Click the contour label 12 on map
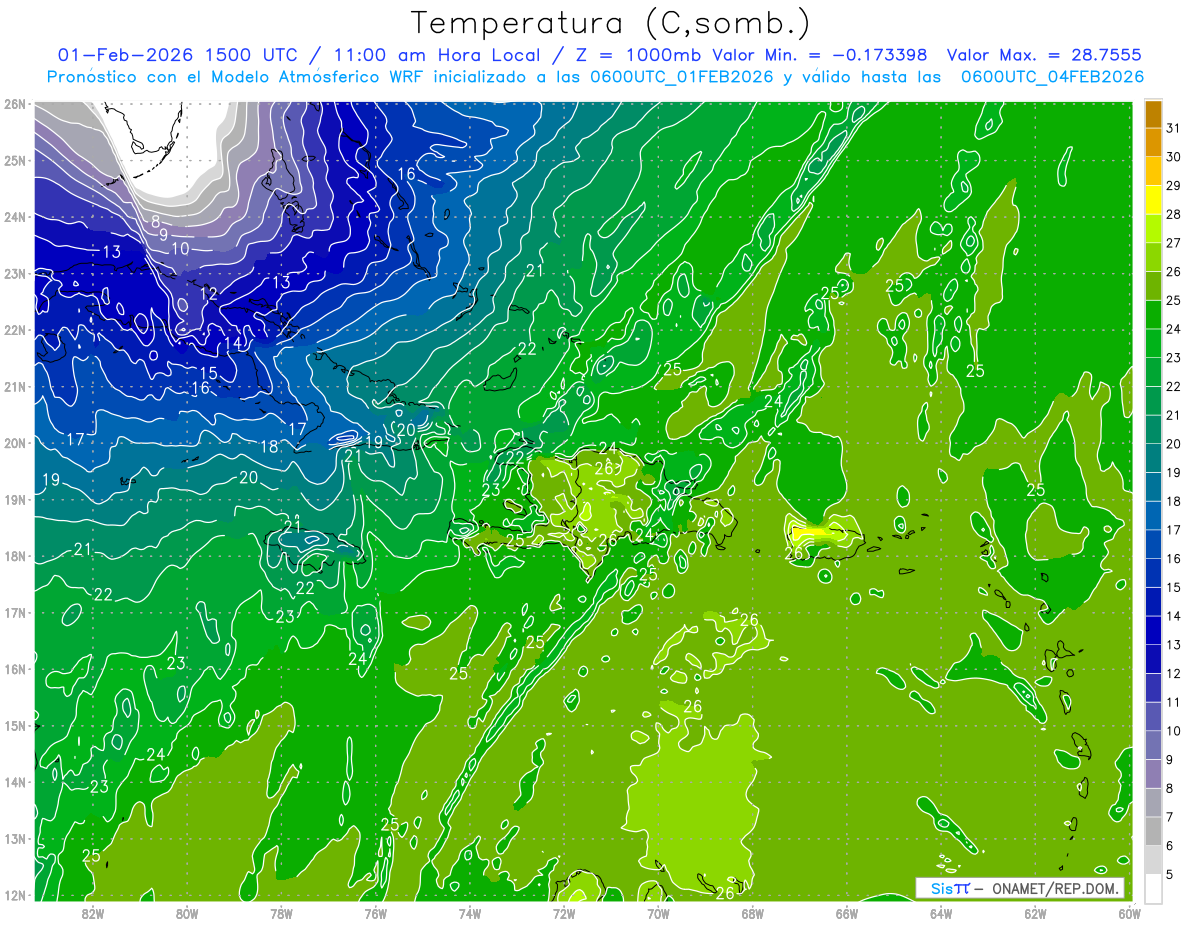 pyautogui.click(x=209, y=293)
